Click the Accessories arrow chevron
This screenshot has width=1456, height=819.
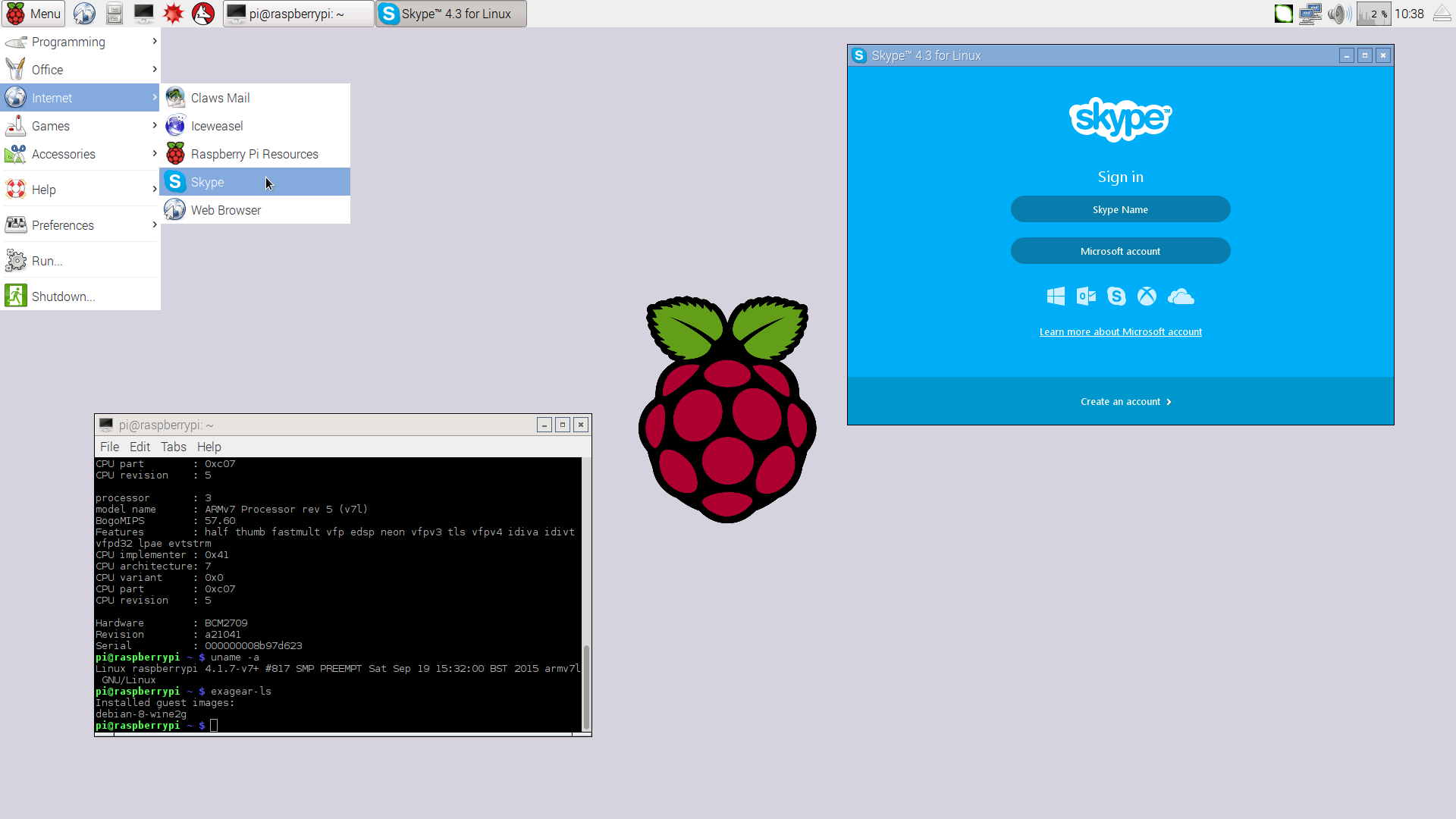pyautogui.click(x=155, y=153)
